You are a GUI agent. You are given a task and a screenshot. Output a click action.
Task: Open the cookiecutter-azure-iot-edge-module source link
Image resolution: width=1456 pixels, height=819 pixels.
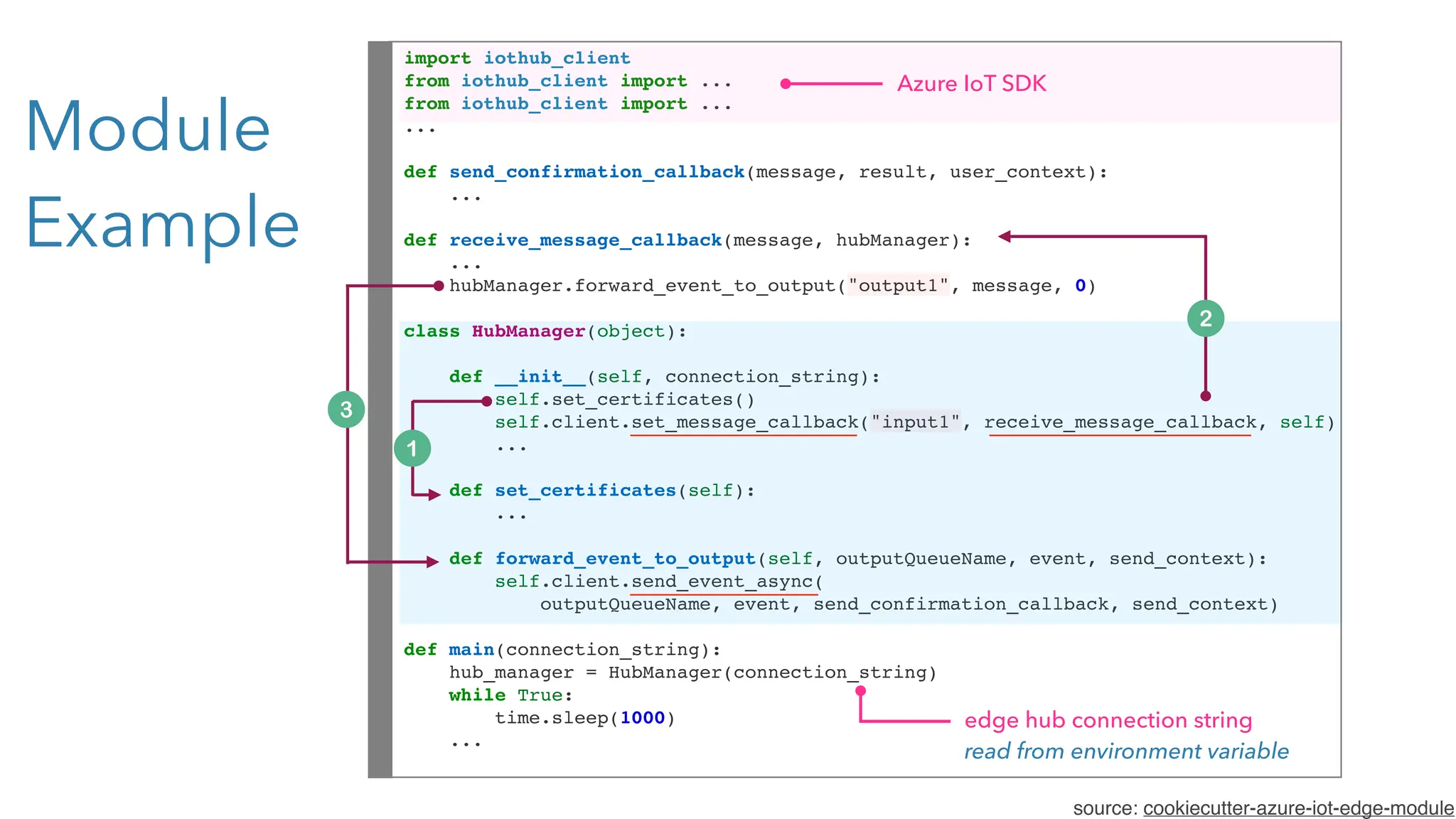(1298, 808)
